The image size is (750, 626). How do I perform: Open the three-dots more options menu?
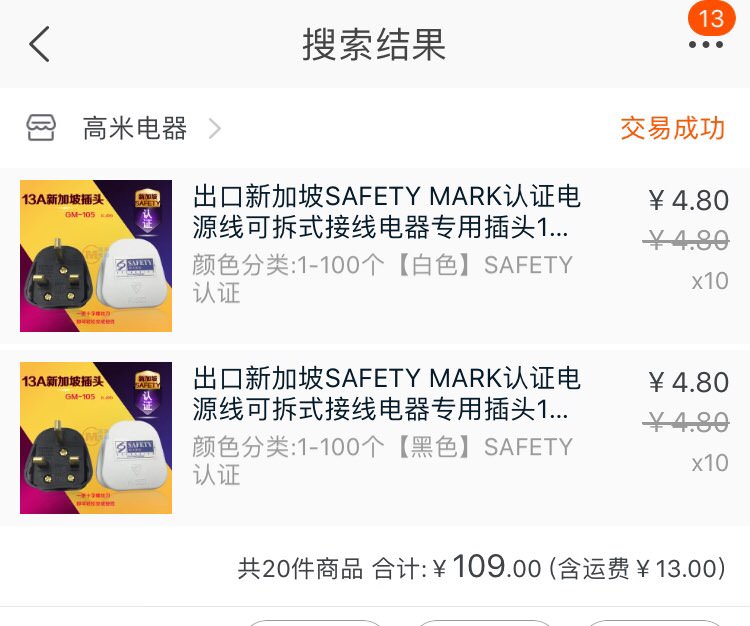[705, 46]
